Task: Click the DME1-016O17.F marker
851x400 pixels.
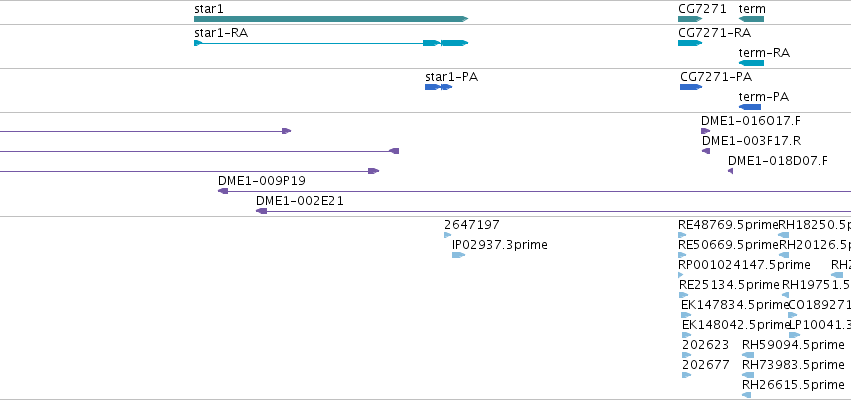Action: [x=705, y=131]
